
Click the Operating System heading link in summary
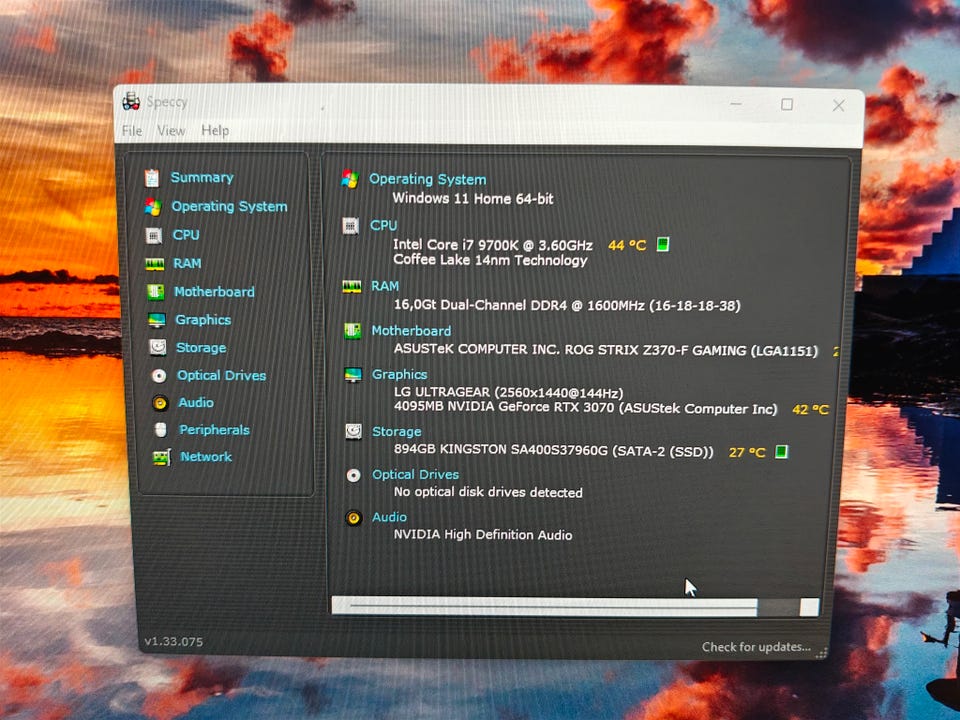coord(427,179)
